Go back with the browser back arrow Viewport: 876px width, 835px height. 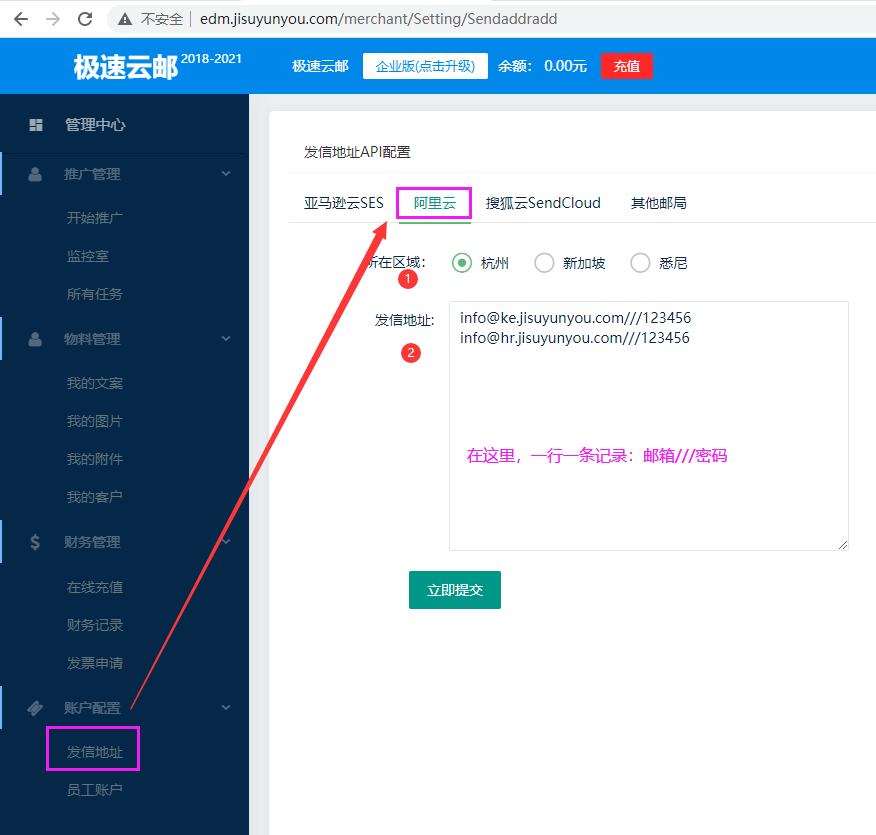(x=21, y=19)
